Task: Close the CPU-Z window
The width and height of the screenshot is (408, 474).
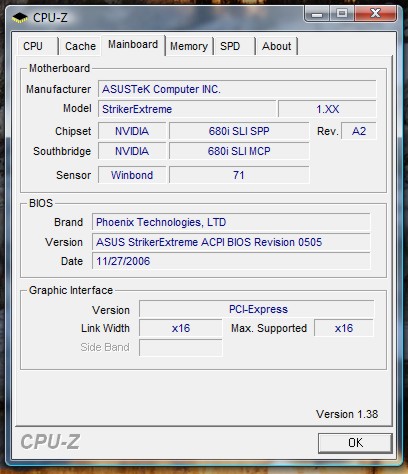Action: point(376,14)
